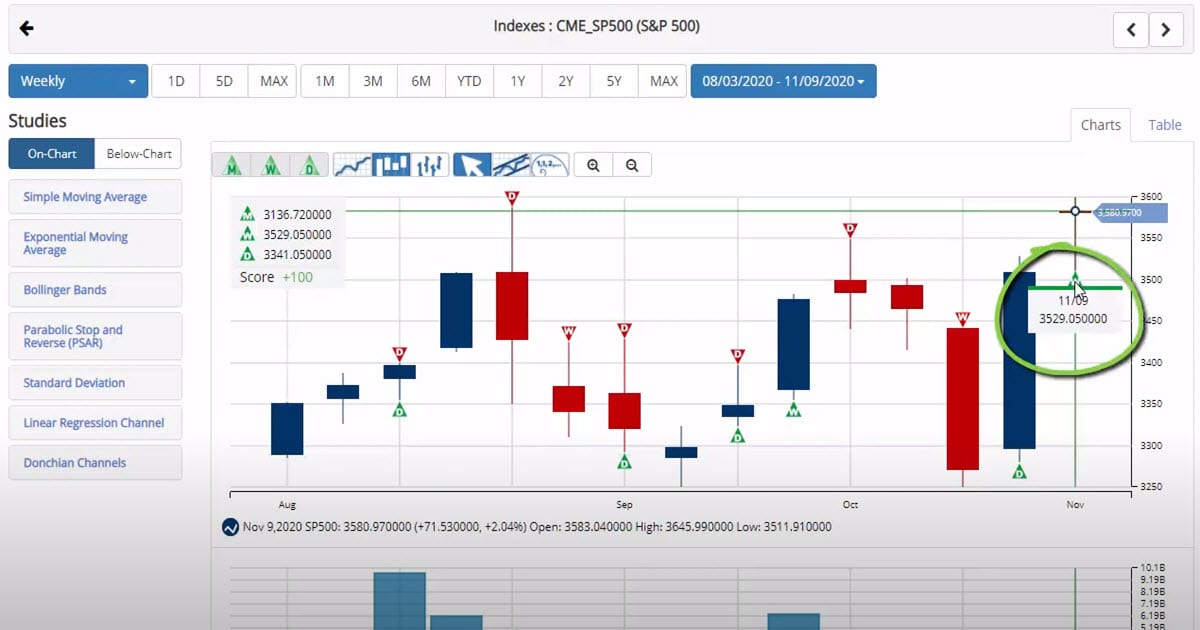Toggle the weekly triangle indicator
The image size is (1200, 630).
[272, 166]
